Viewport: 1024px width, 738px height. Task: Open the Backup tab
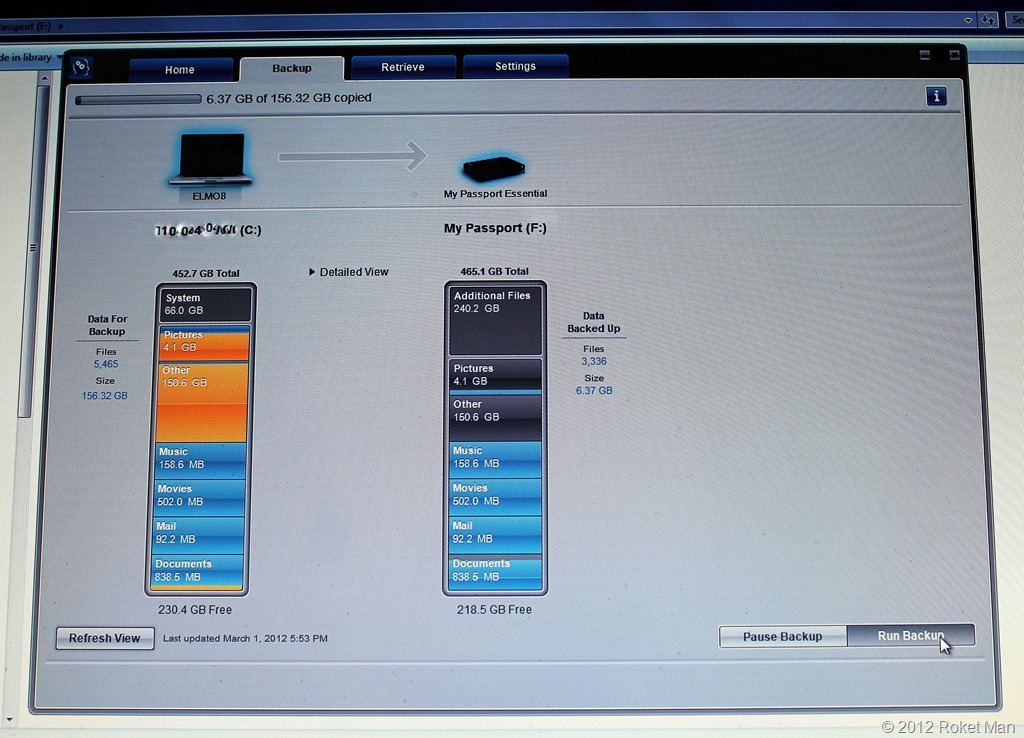[292, 68]
